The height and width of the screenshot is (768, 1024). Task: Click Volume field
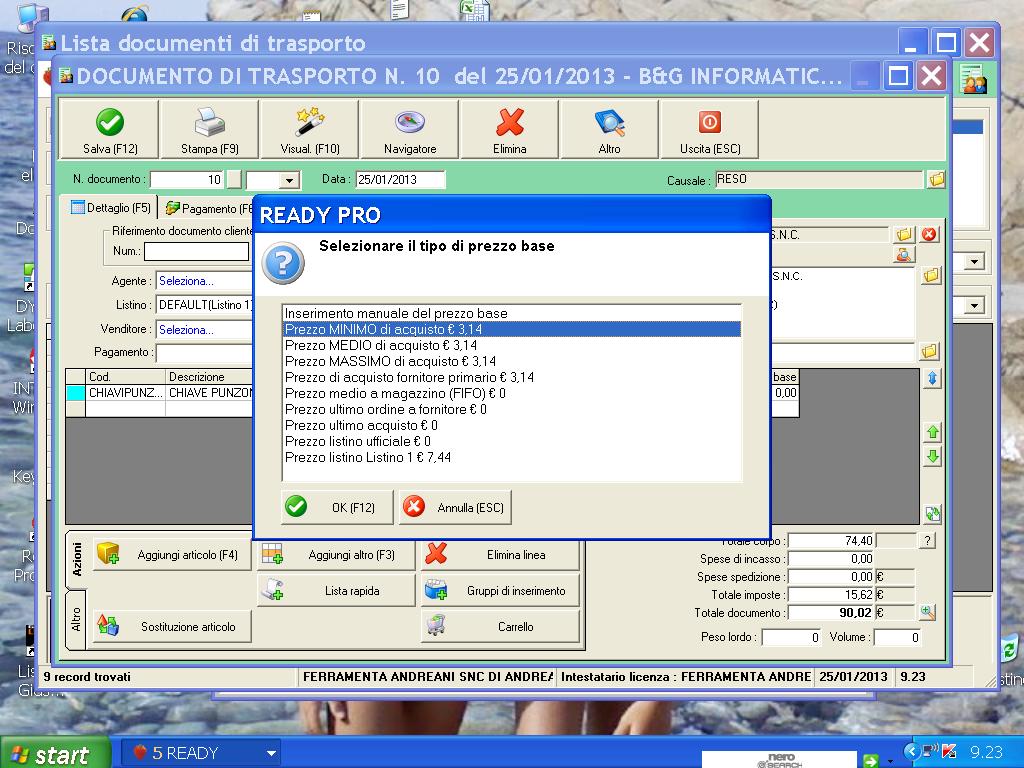[x=897, y=637]
